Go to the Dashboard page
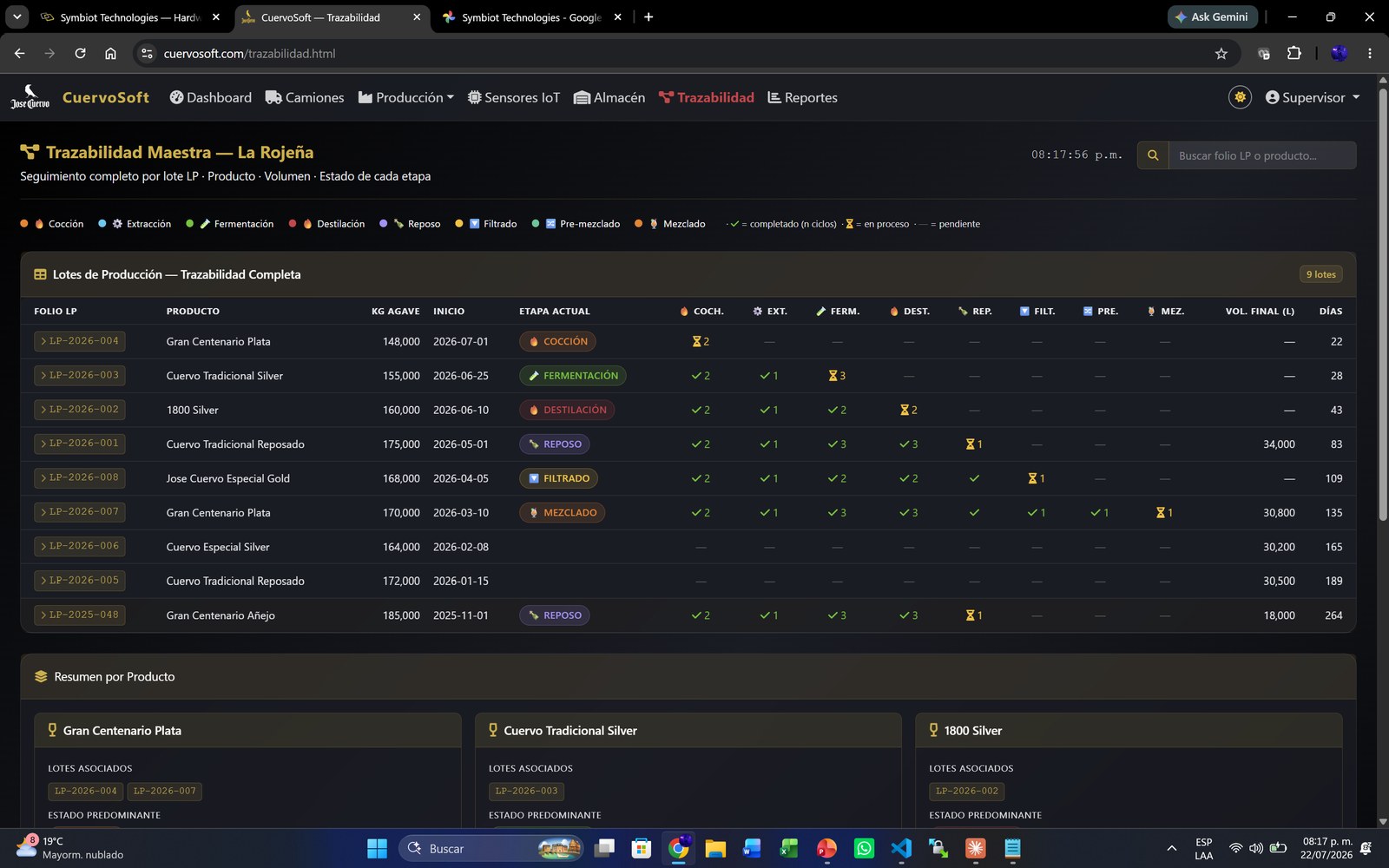The image size is (1389, 868). tap(210, 97)
